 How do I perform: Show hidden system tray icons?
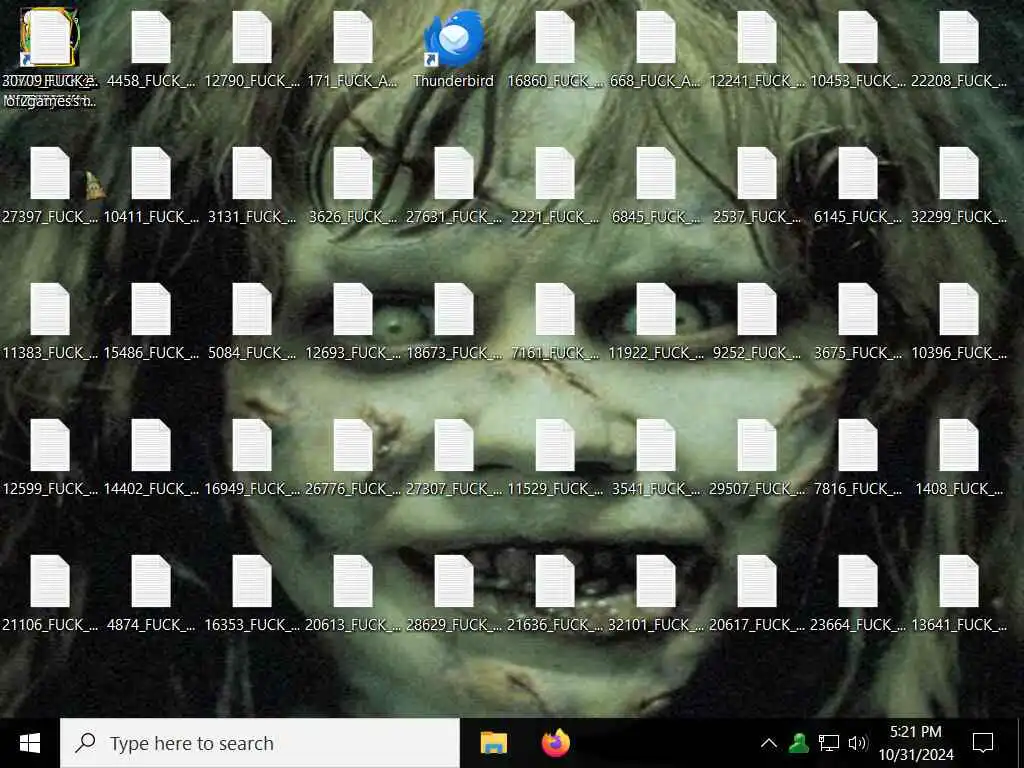(x=769, y=743)
